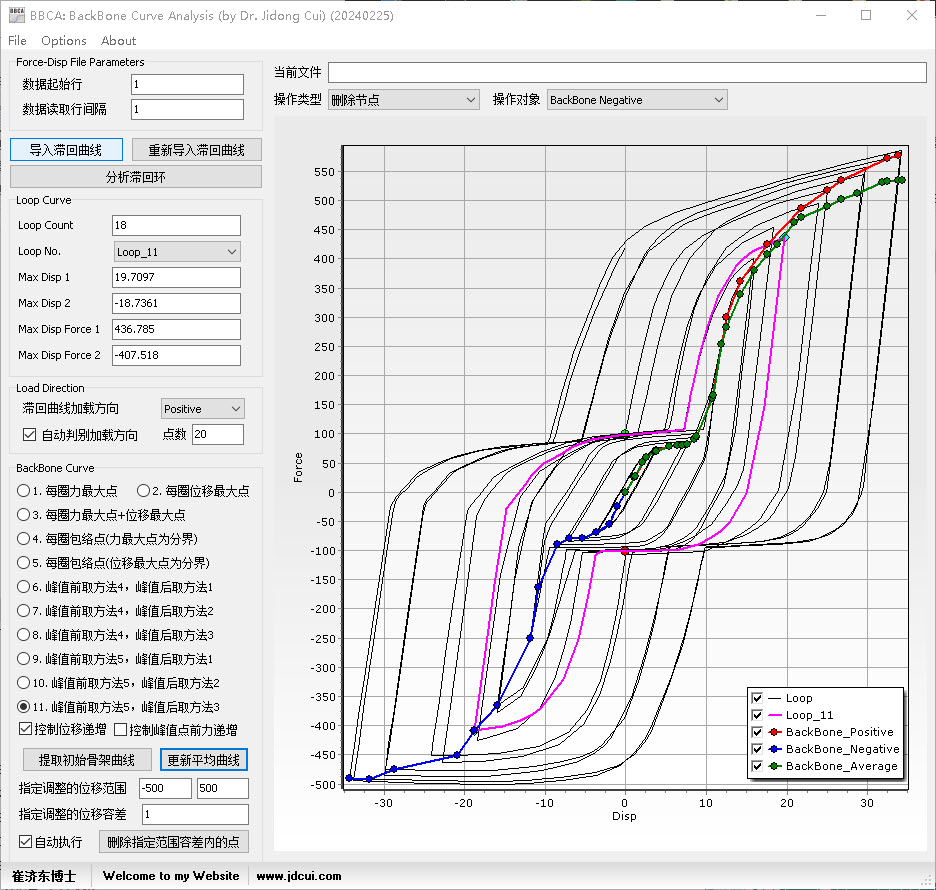
Task: Click the 删除指定范围容差内的点 button
Action: (173, 842)
